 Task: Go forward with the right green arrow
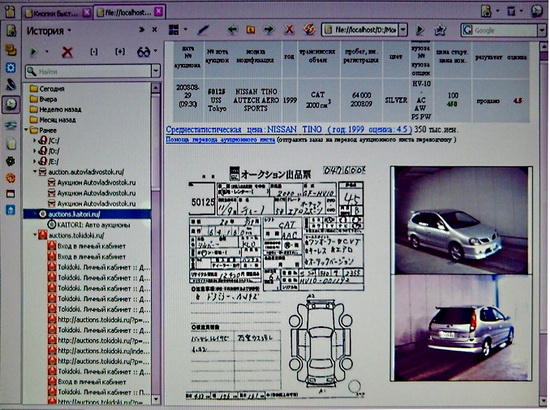click(x=269, y=30)
